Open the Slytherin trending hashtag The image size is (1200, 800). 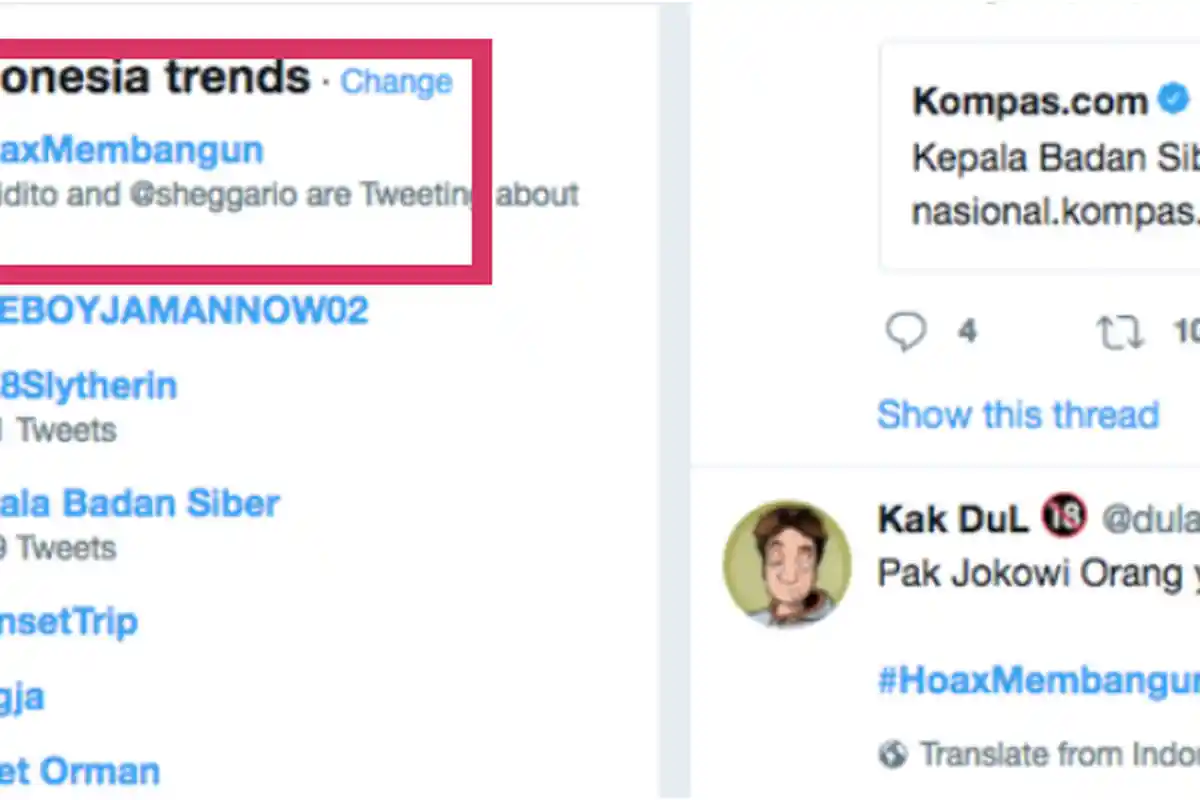click(88, 385)
